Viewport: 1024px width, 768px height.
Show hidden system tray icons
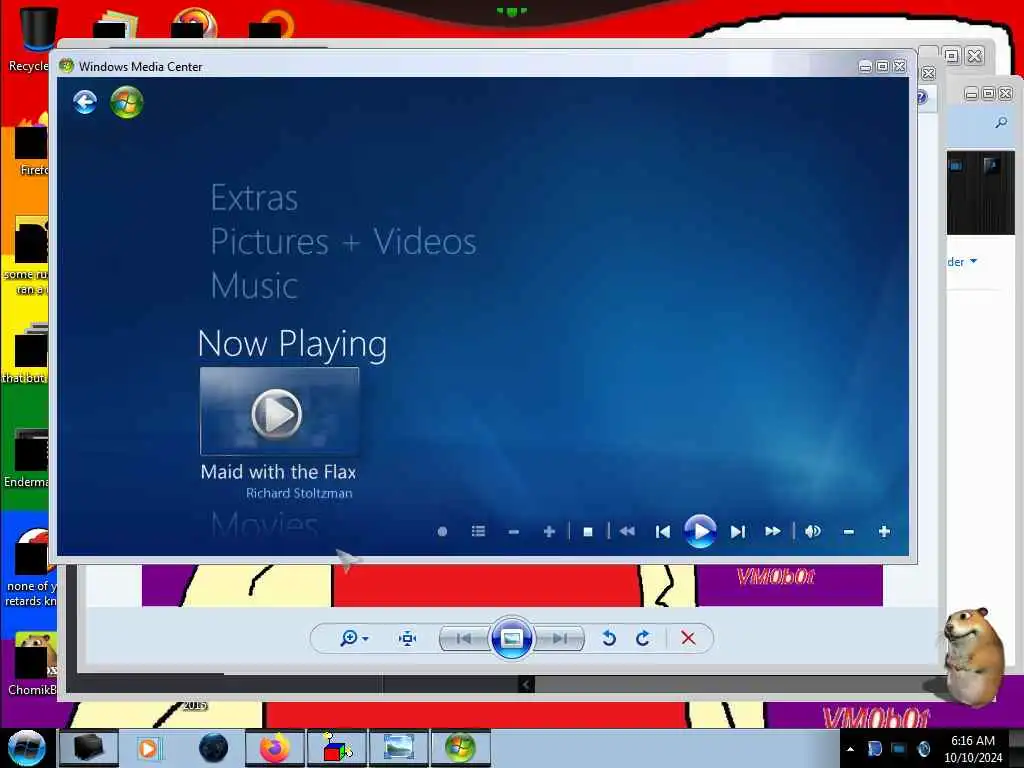coord(850,749)
